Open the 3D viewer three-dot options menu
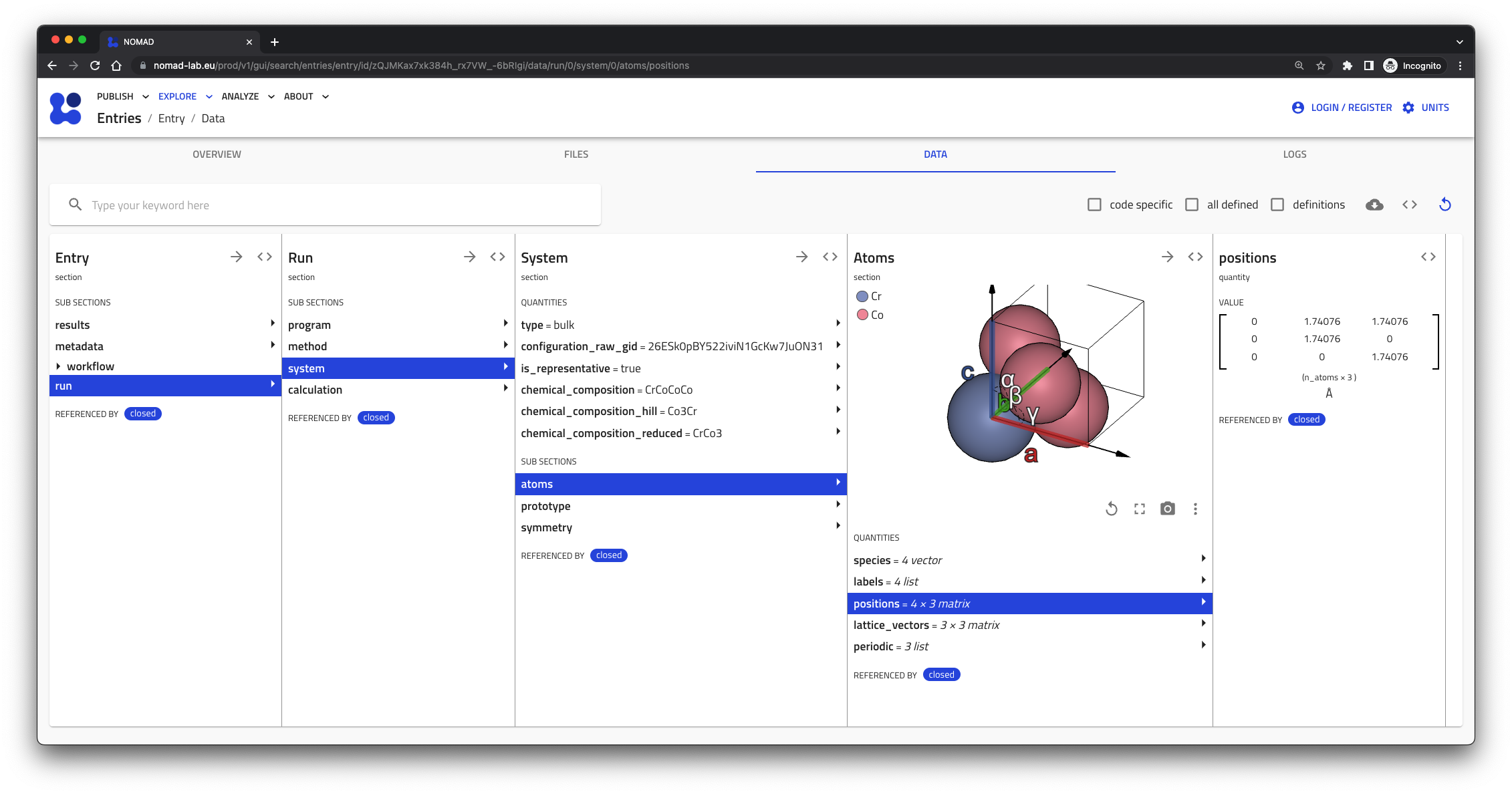Viewport: 1512px width, 794px height. [1195, 509]
